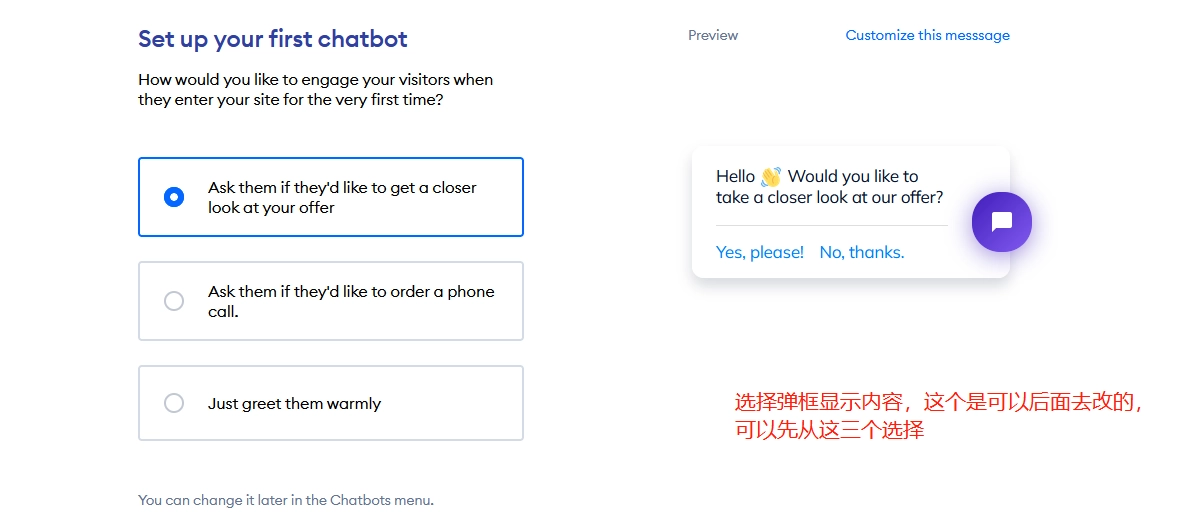Click the order a phone call option text
The image size is (1201, 527).
tap(351, 301)
